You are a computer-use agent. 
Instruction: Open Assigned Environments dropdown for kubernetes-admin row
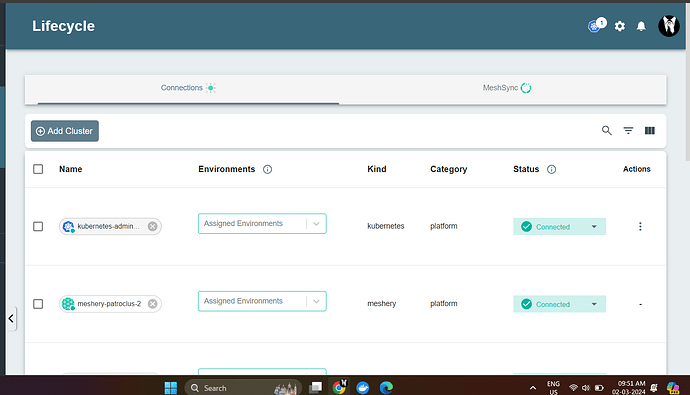click(x=262, y=223)
